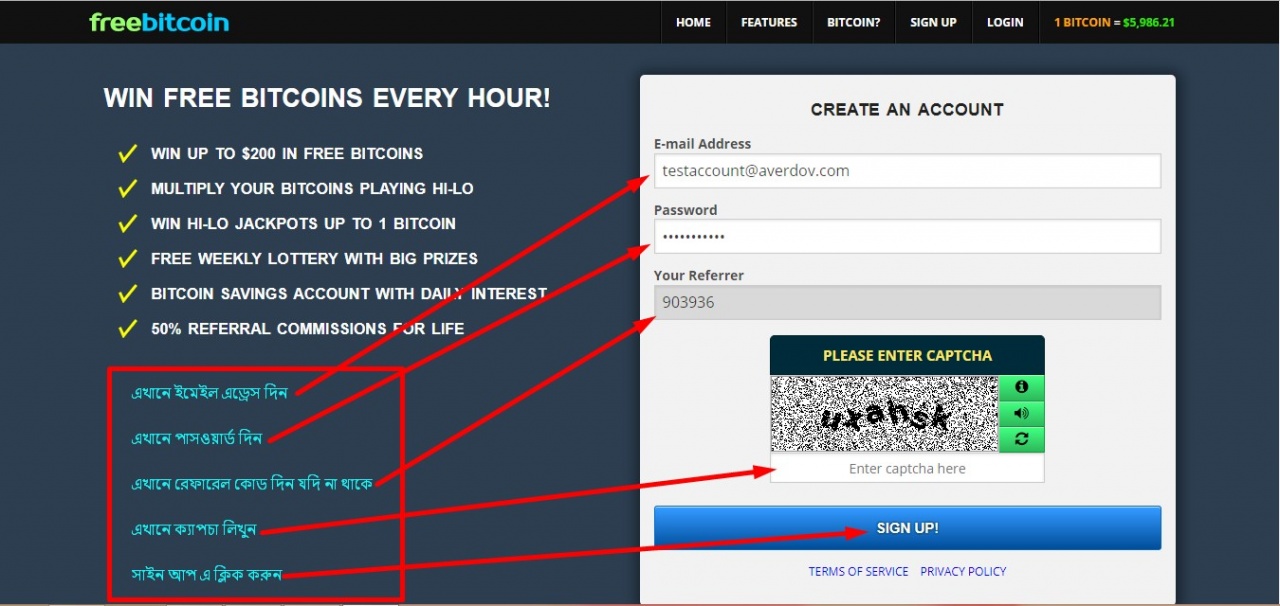
Task: Click the freebitcoin logo
Action: click(159, 21)
